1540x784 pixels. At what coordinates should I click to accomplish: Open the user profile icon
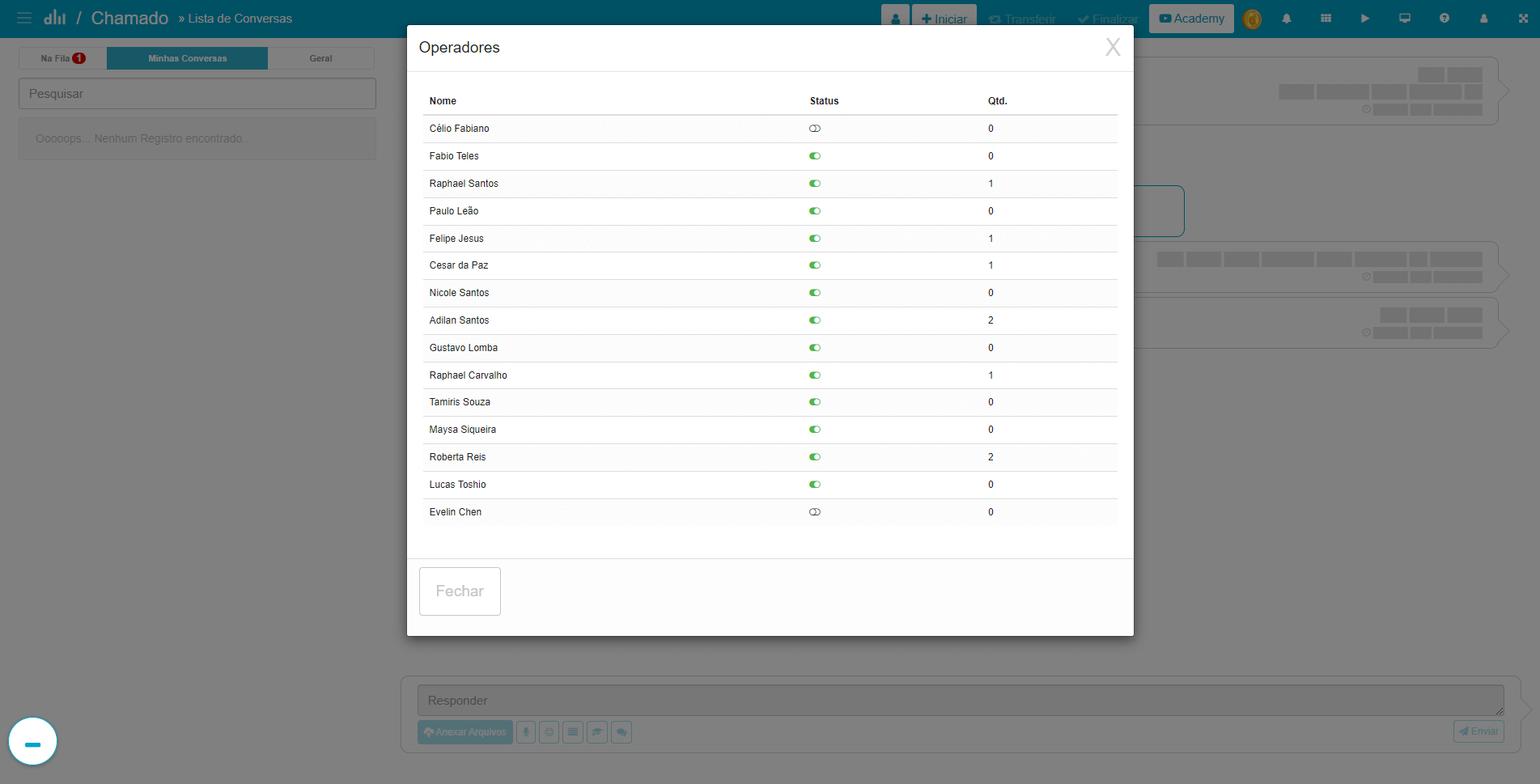pyautogui.click(x=1483, y=18)
